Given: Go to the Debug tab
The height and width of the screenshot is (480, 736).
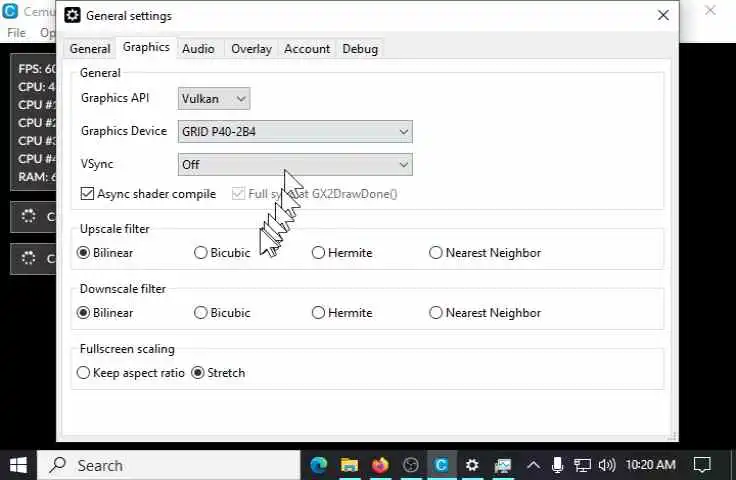Looking at the screenshot, I should pyautogui.click(x=360, y=49).
